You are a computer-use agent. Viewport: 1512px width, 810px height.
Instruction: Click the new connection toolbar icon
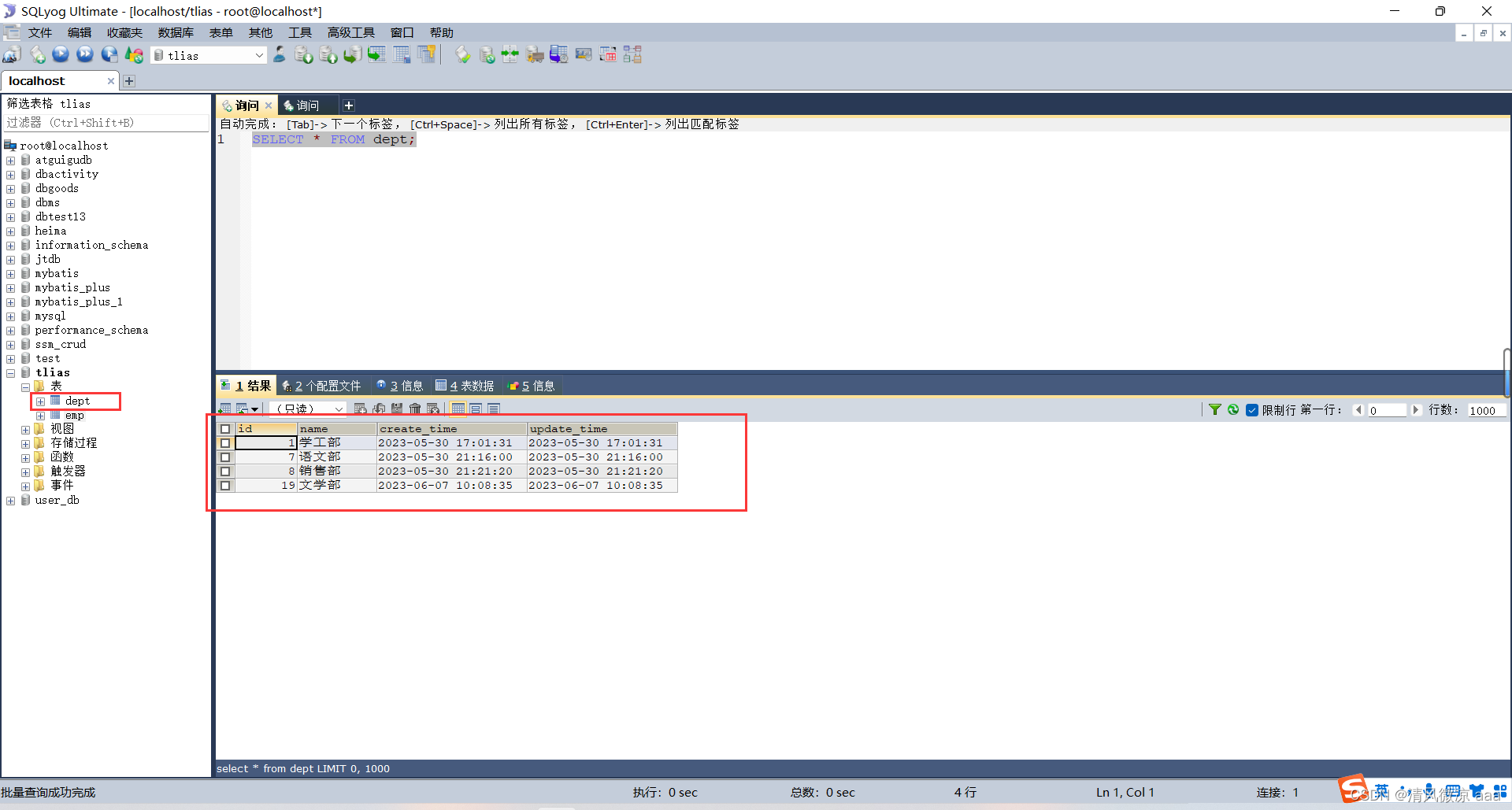[x=12, y=54]
